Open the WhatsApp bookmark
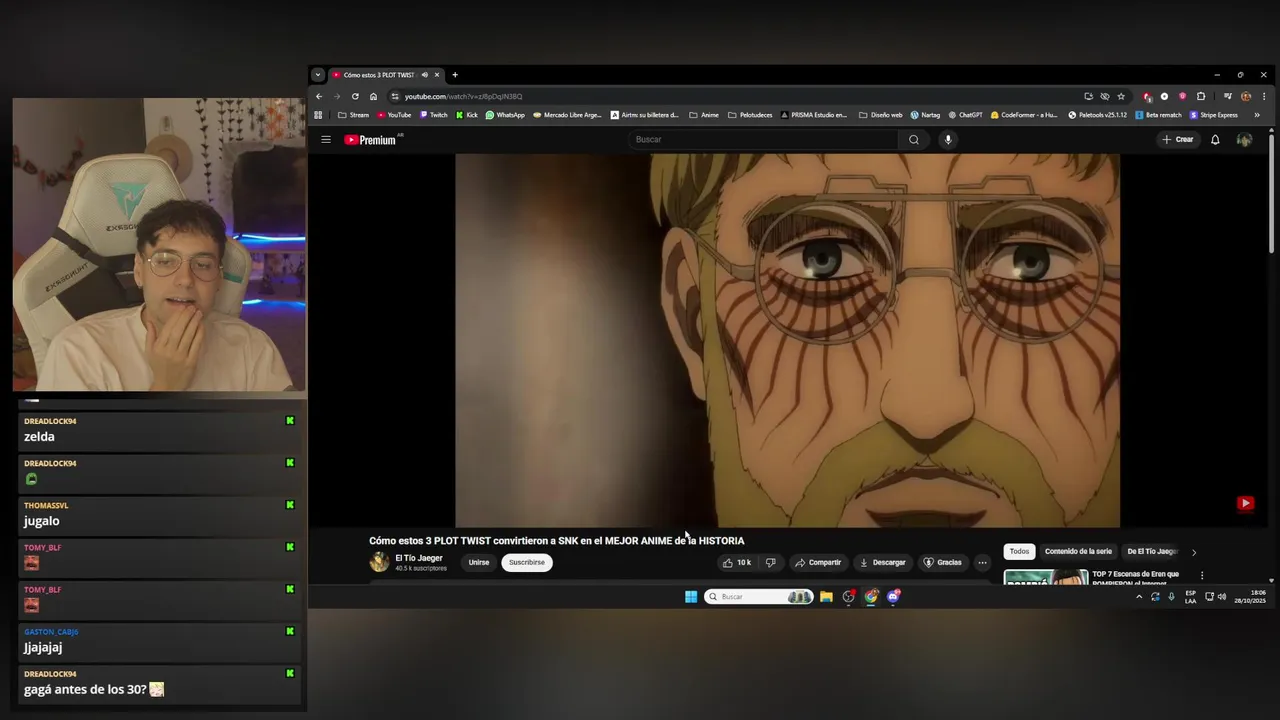The image size is (1280, 720). tap(505, 115)
